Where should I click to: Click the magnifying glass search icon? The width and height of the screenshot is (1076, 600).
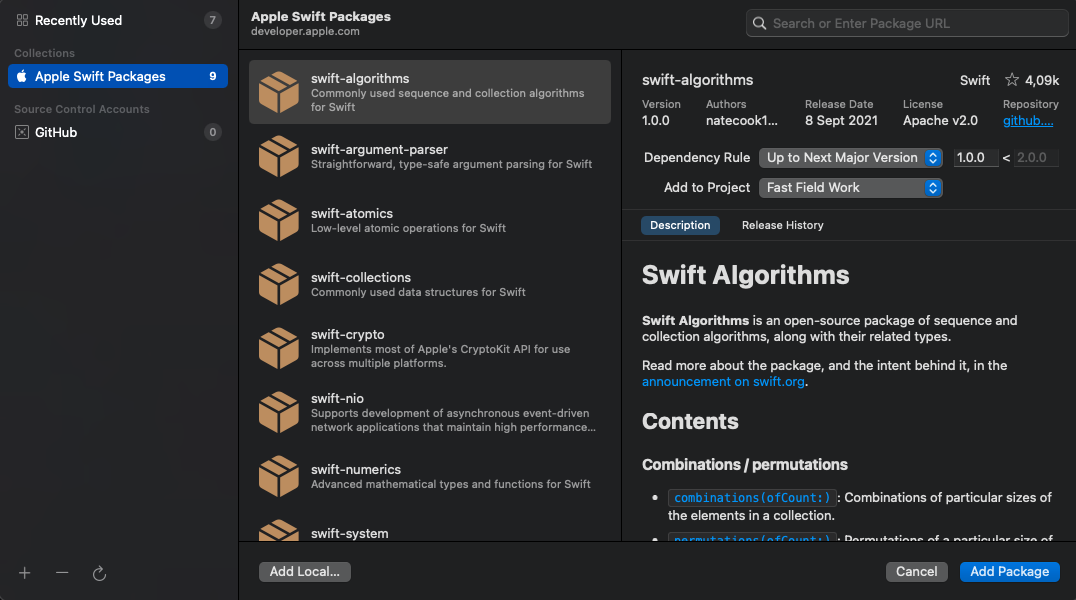click(x=759, y=23)
